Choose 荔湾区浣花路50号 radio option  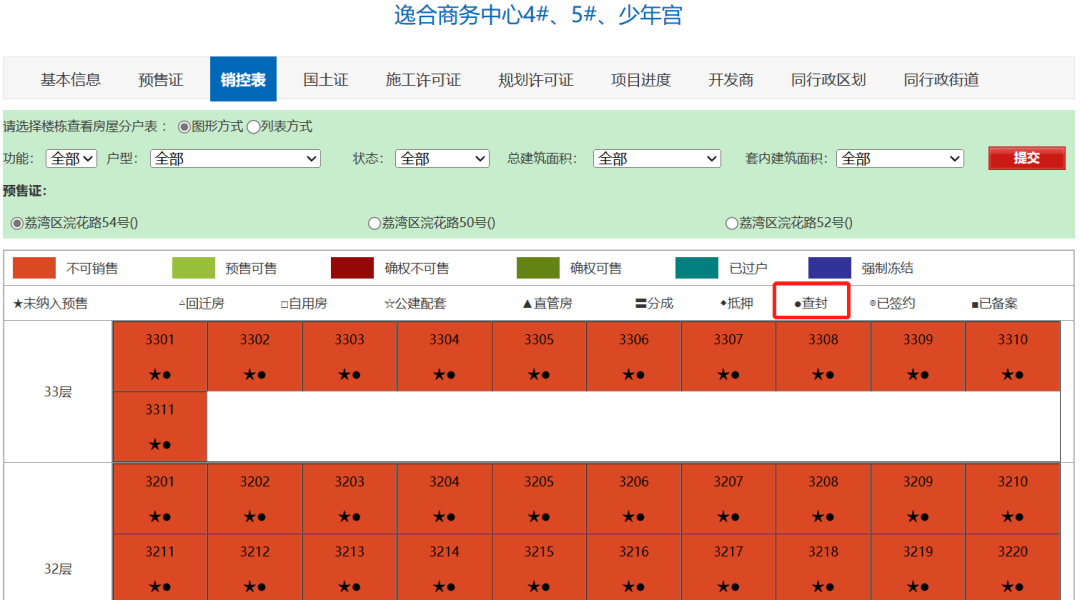374,223
